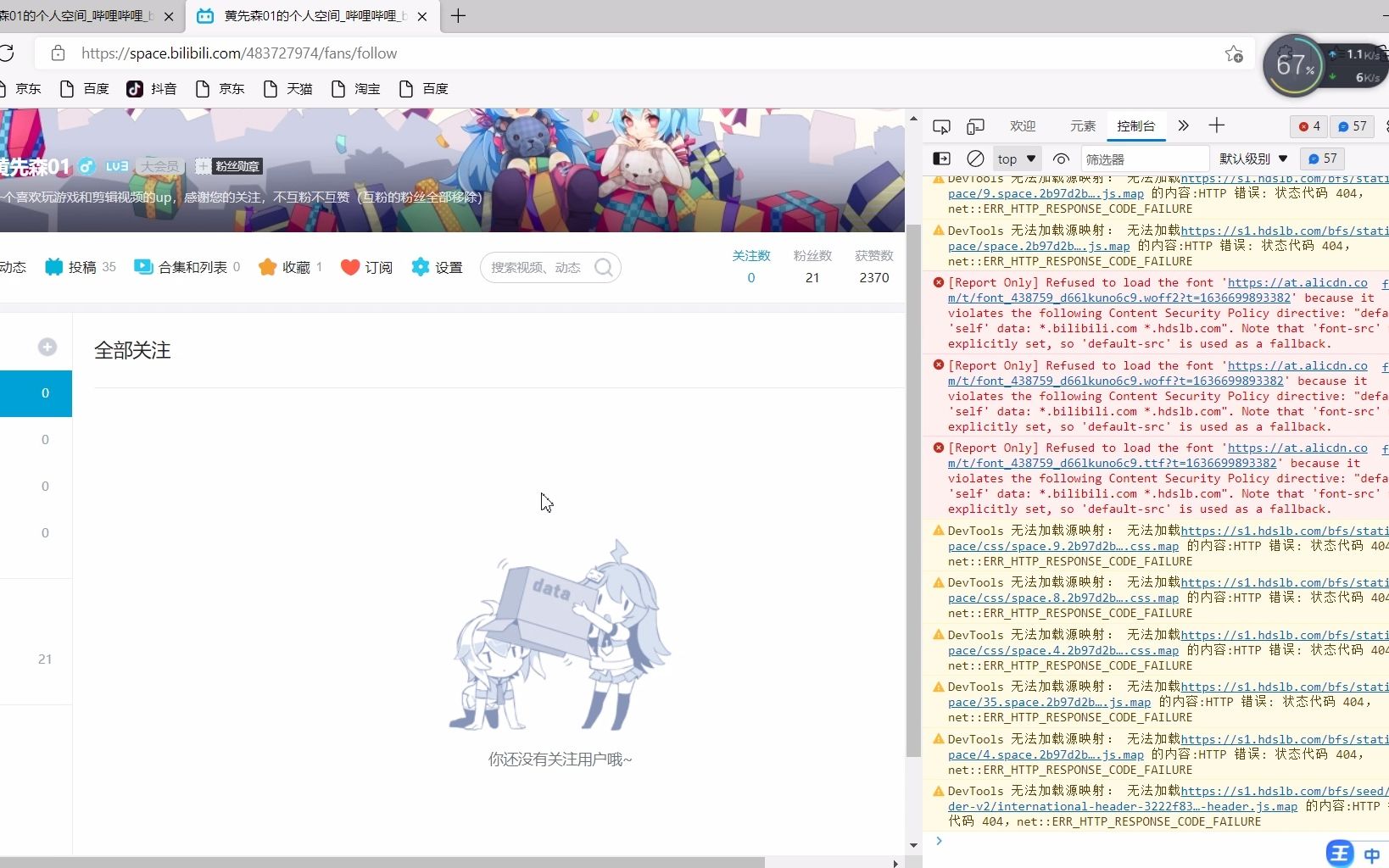Viewport: 1389px width, 868px height.
Task: Expand more DevTools tabs chevron
Action: coord(1183,125)
